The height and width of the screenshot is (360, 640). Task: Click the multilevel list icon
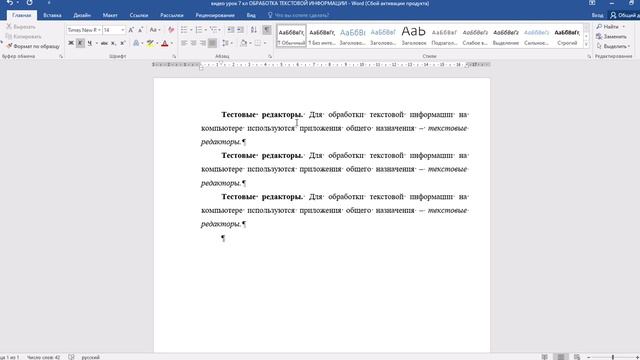click(x=213, y=30)
